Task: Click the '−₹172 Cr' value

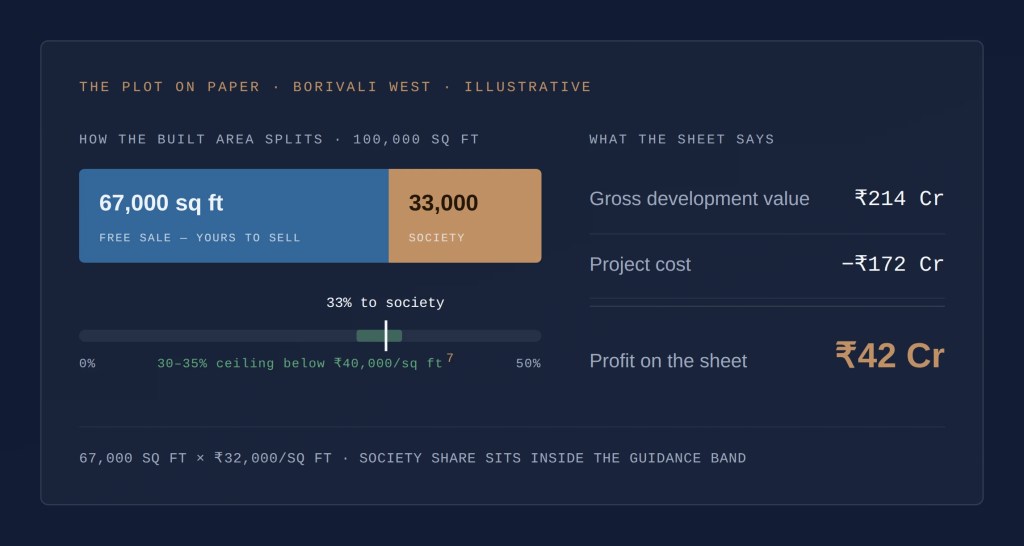Action: pyautogui.click(x=893, y=265)
